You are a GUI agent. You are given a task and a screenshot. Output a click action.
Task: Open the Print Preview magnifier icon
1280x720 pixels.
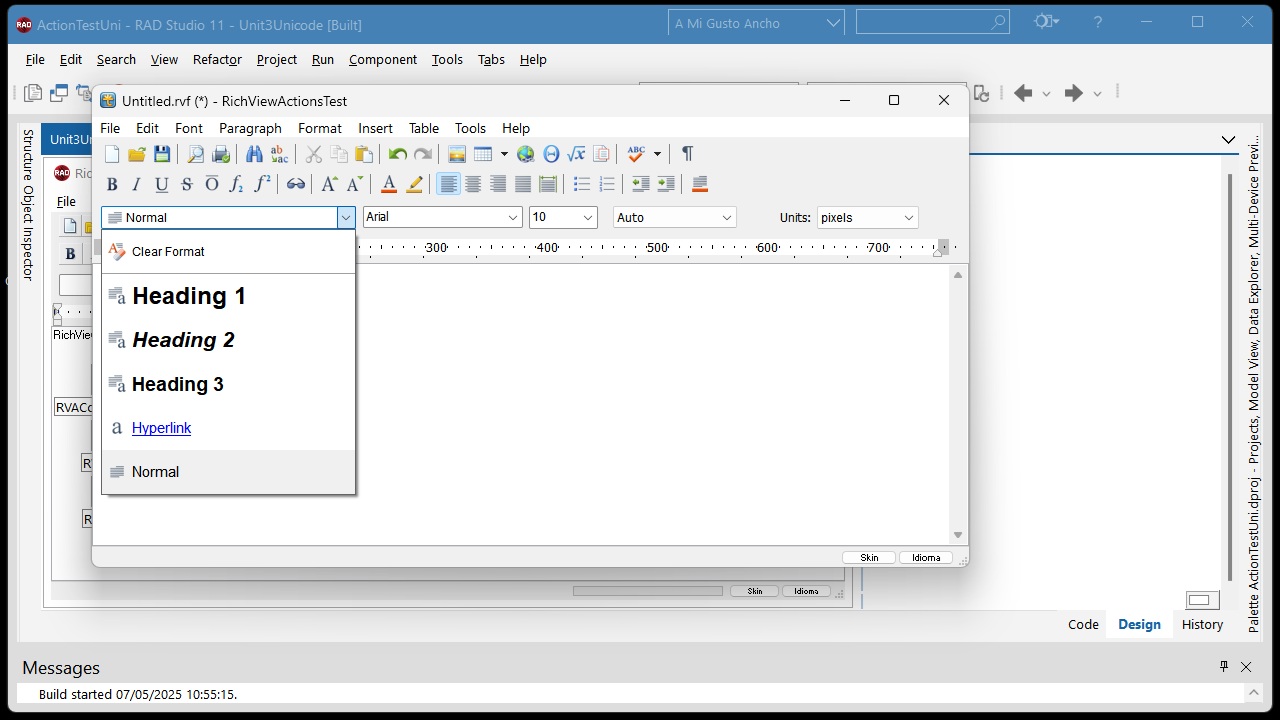(196, 154)
